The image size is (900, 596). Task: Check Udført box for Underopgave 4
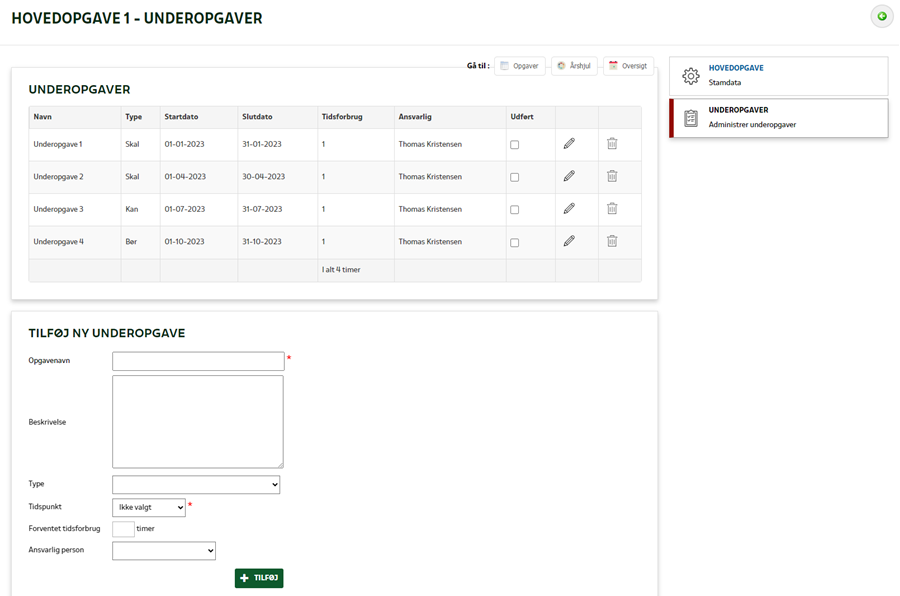[x=515, y=242]
